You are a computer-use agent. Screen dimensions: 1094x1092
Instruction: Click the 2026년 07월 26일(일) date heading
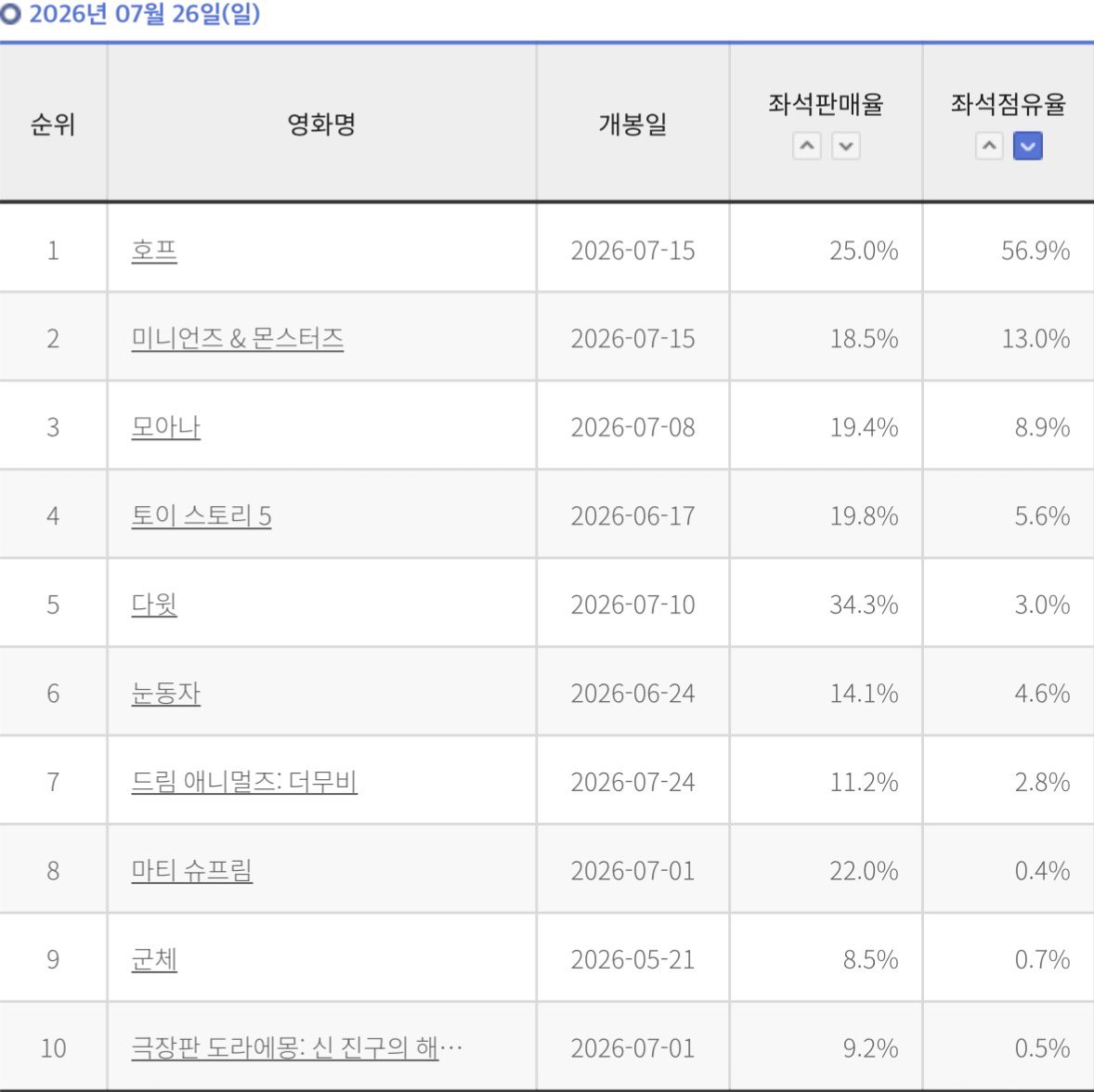(145, 14)
